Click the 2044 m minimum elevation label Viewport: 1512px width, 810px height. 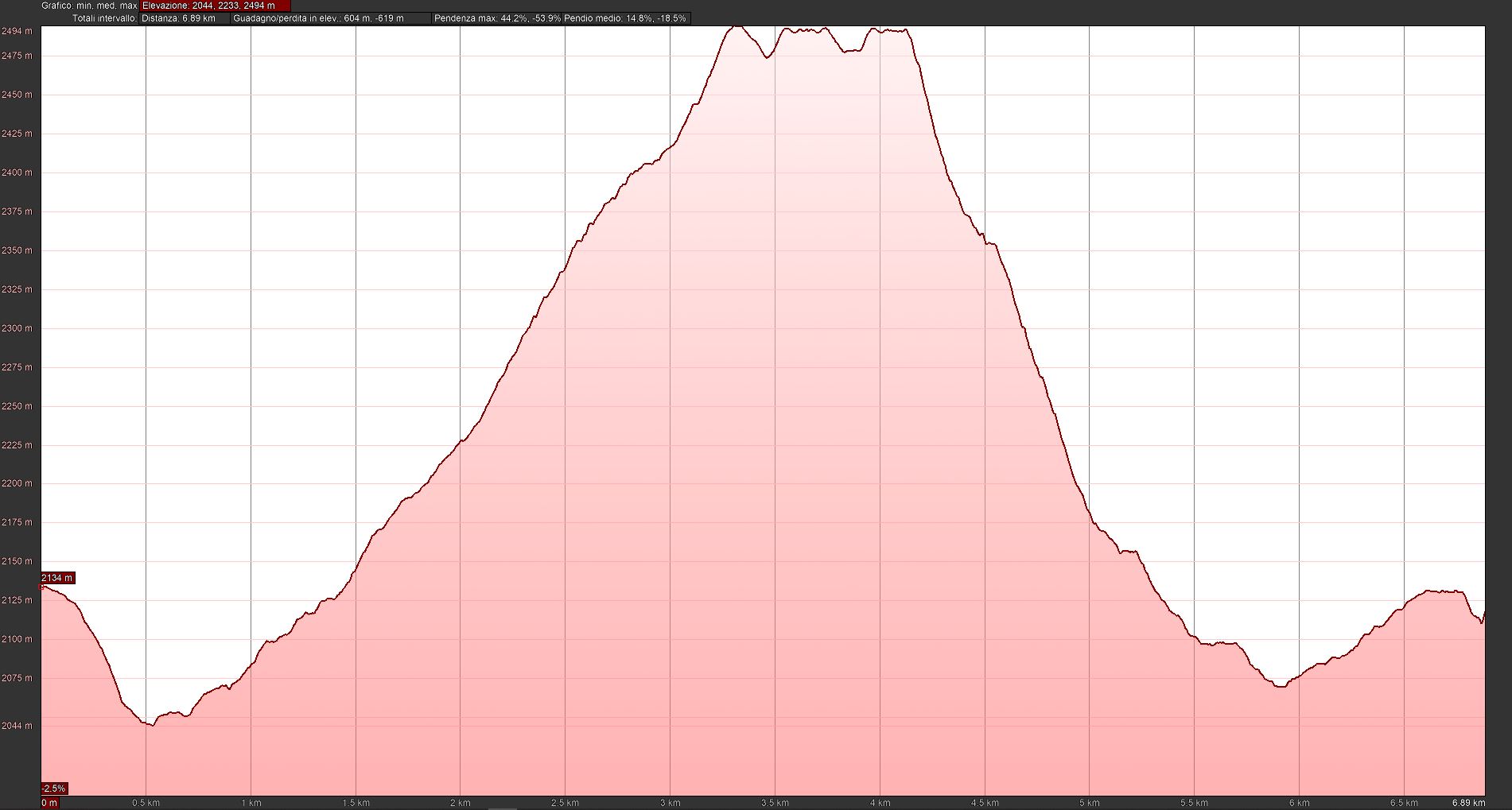pos(17,726)
